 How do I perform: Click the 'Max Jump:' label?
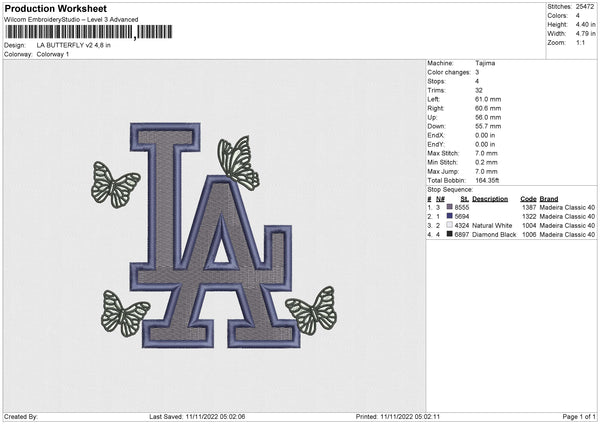[443, 171]
